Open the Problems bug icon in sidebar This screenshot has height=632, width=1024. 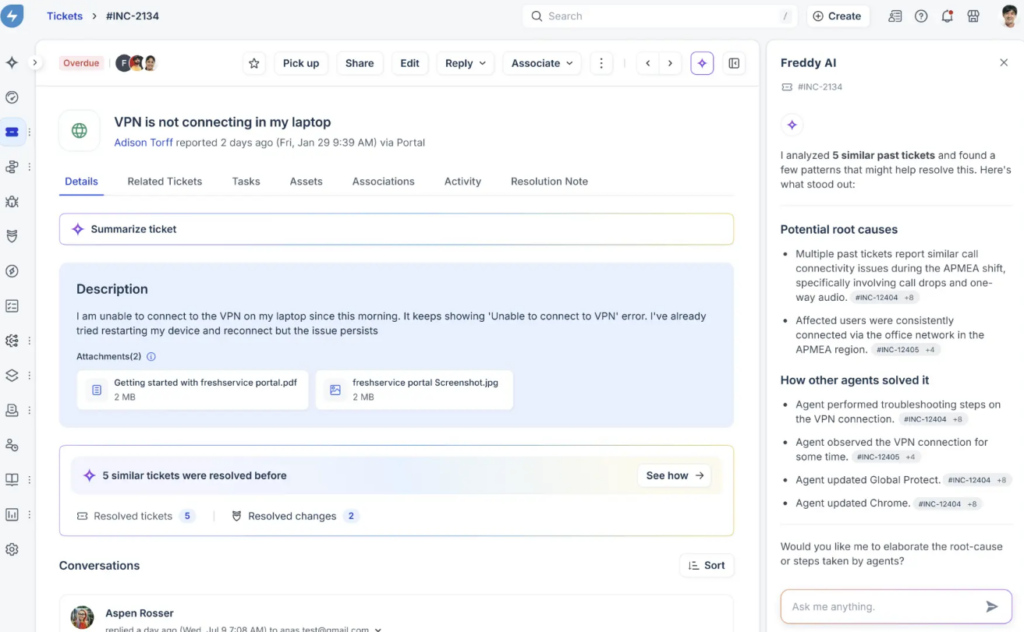click(12, 202)
